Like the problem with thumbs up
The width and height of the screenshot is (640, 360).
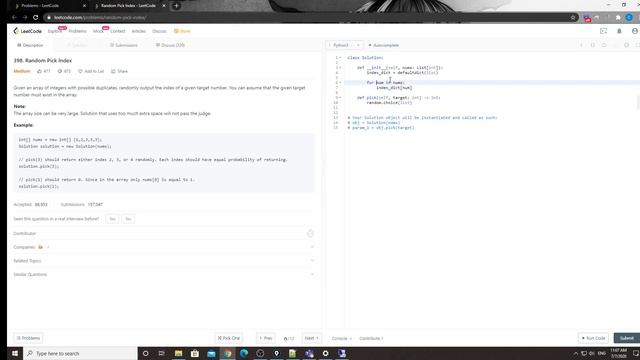click(x=43, y=71)
